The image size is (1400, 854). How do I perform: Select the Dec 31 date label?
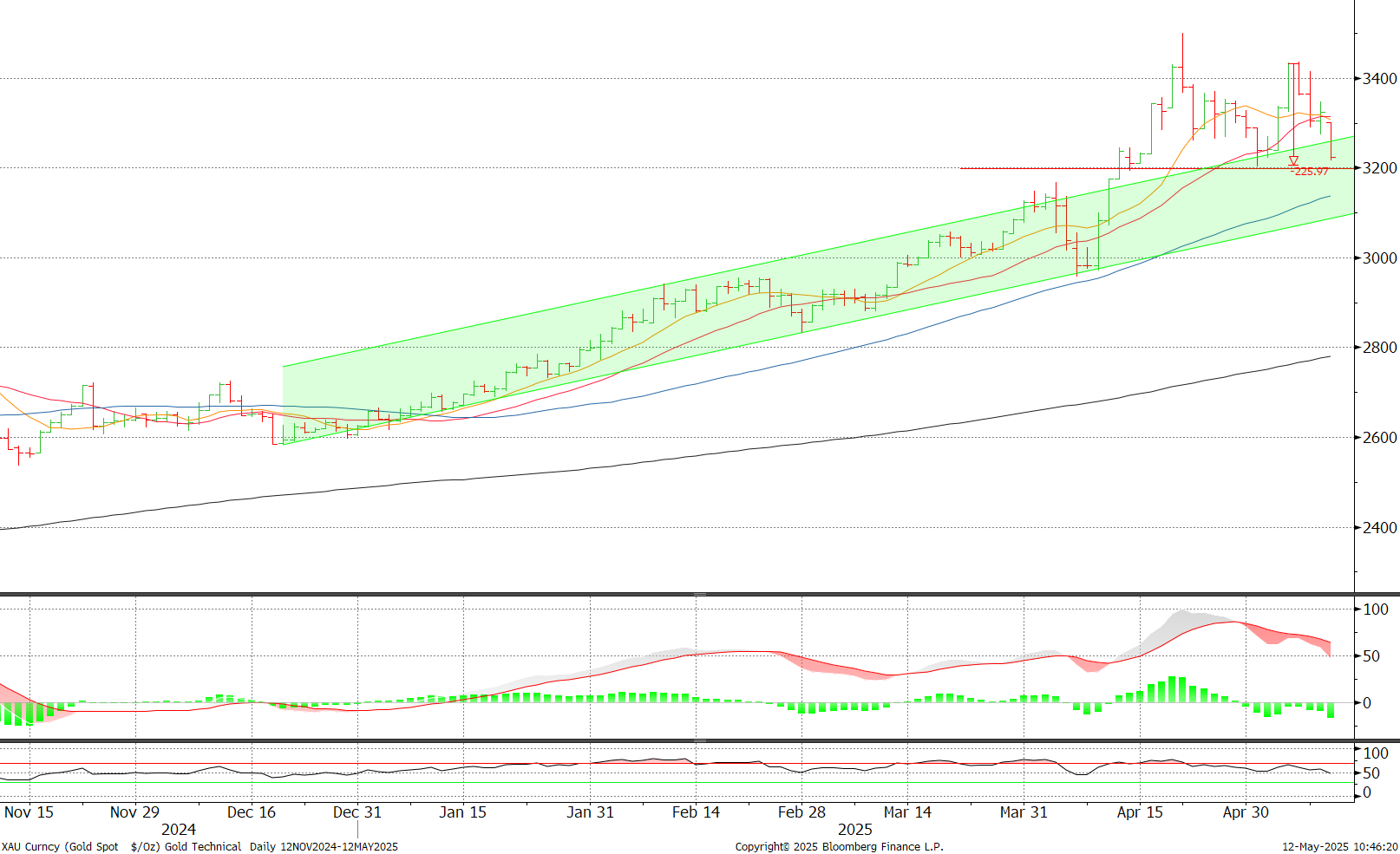pos(357,812)
